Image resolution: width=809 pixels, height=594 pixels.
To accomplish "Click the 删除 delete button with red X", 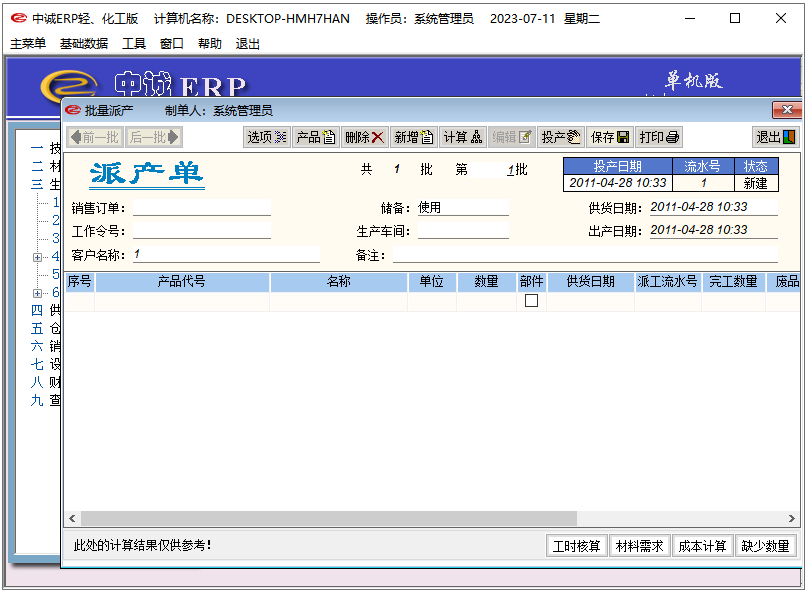I will pyautogui.click(x=364, y=137).
